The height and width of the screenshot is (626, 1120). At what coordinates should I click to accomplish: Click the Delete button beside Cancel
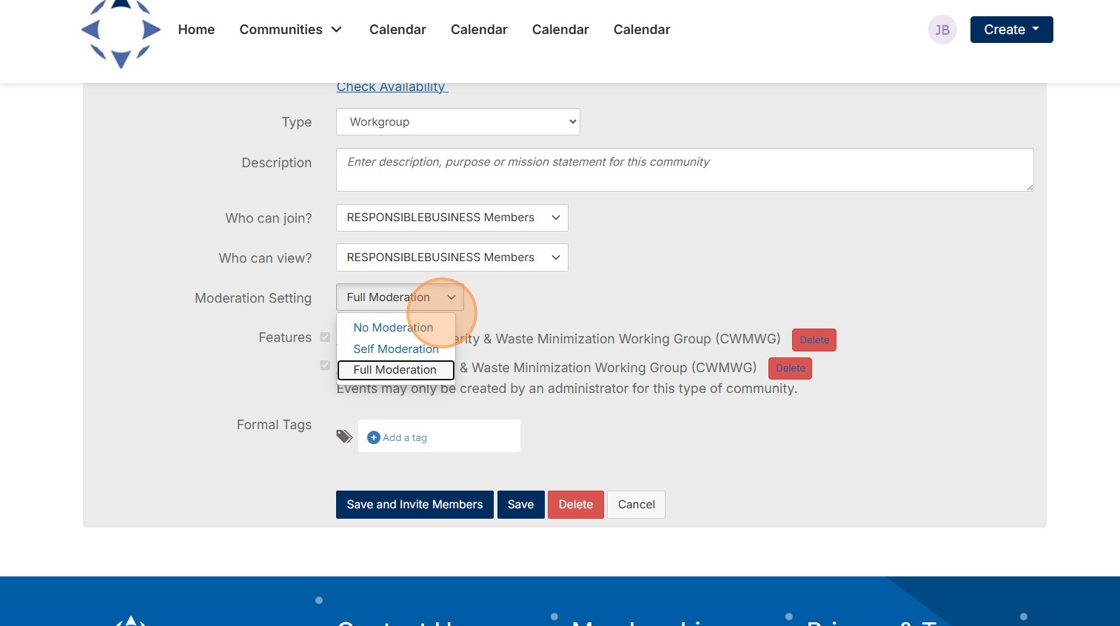pyautogui.click(x=576, y=505)
